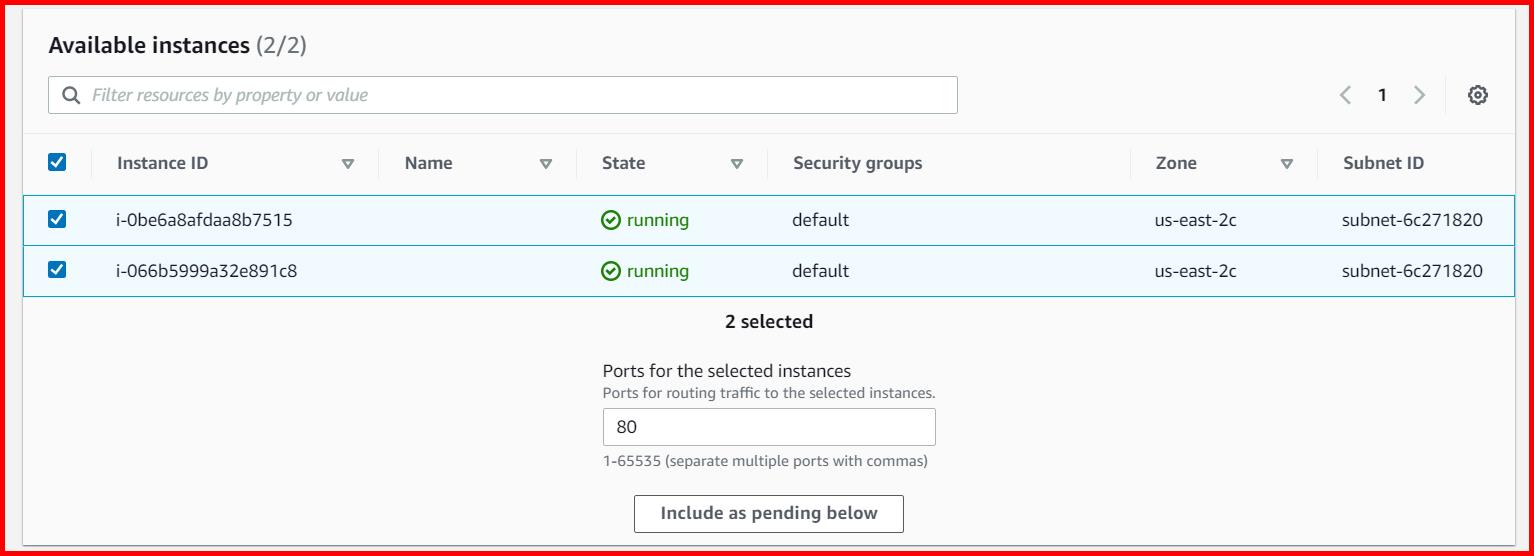Click the Zone column header

pos(1176,163)
